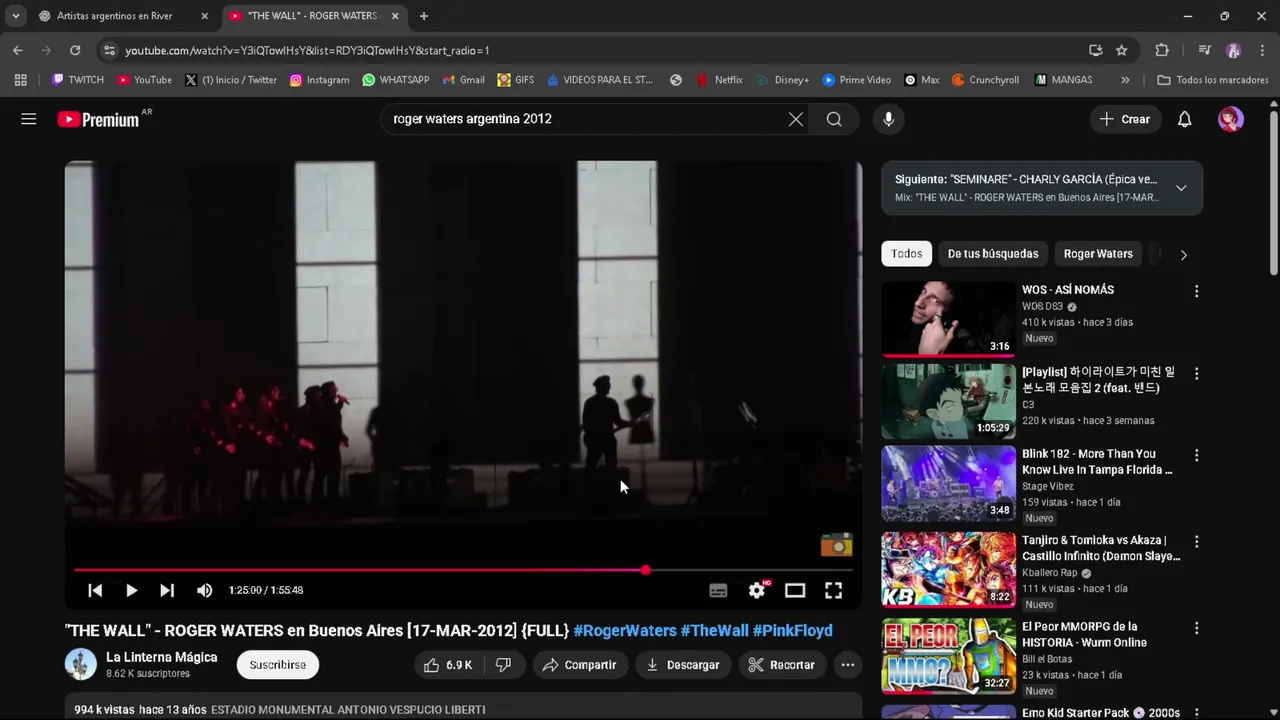Open the El Peor MMORPG thumbnail
The image size is (1280, 720).
pyautogui.click(x=948, y=656)
